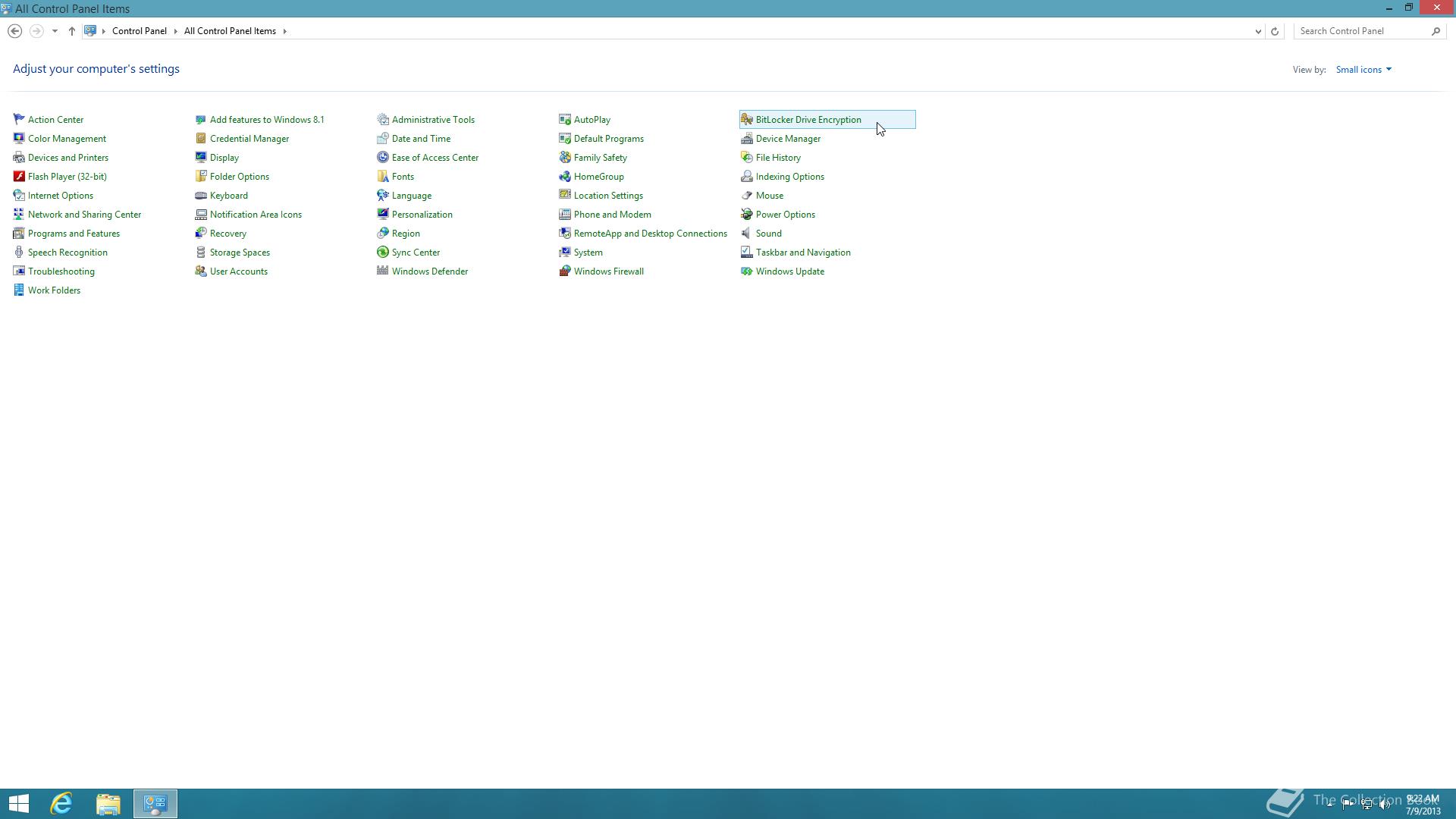This screenshot has width=1456, height=819.
Task: Select All Control Panel Items breadcrumb
Action: click(x=230, y=31)
